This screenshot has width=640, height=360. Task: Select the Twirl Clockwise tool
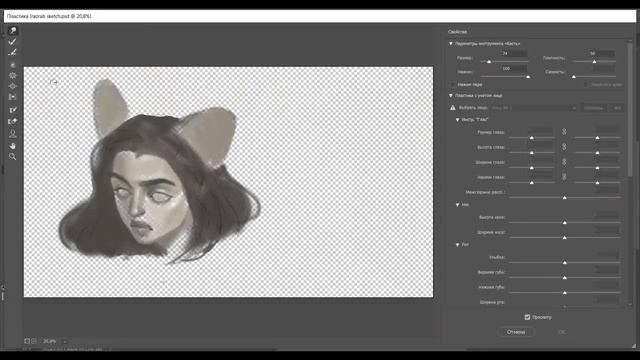click(13, 65)
